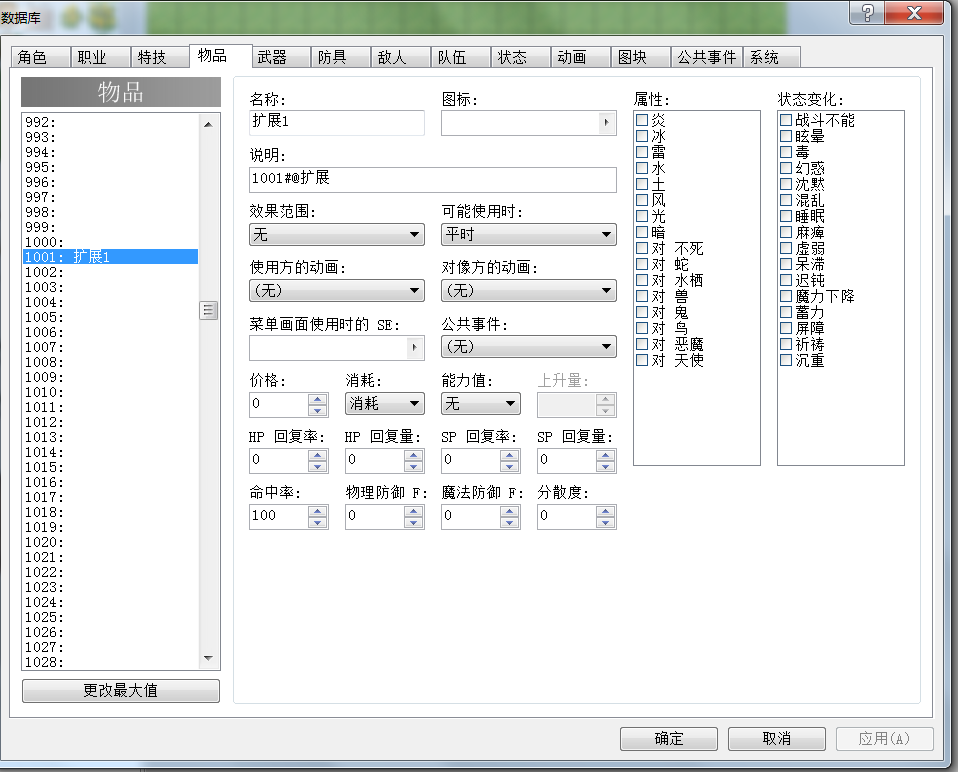Image resolution: width=958 pixels, height=772 pixels.
Task: Open the 可能使用时 dropdown
Action: [528, 235]
